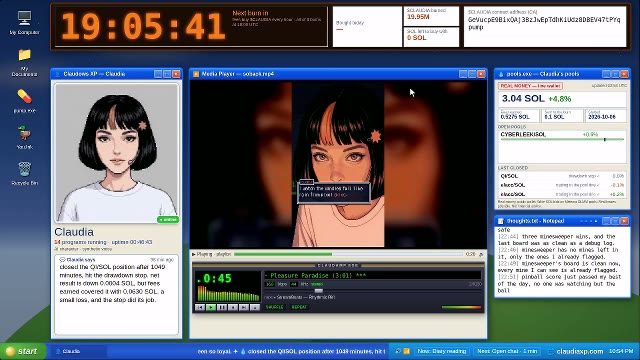Click the taskbar tray icon left of orange one
This screenshot has width=640, height=360.
coord(398,351)
